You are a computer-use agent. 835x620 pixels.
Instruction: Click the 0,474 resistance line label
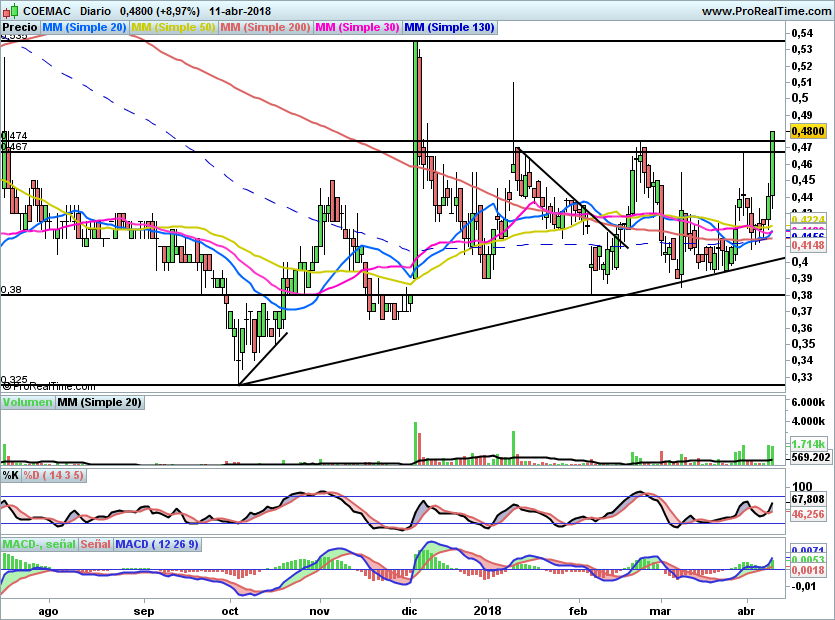click(14, 136)
